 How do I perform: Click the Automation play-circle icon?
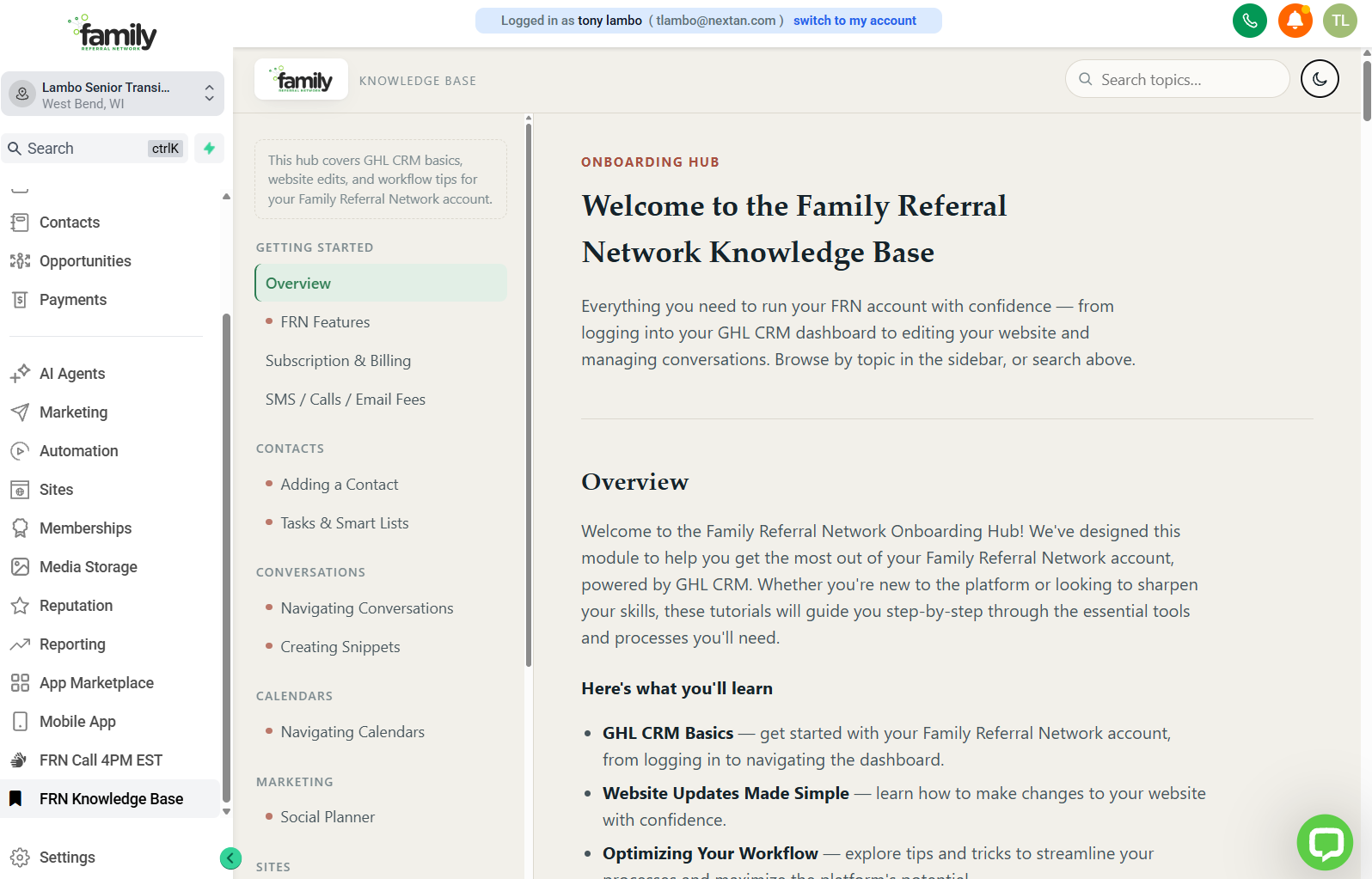pos(20,451)
